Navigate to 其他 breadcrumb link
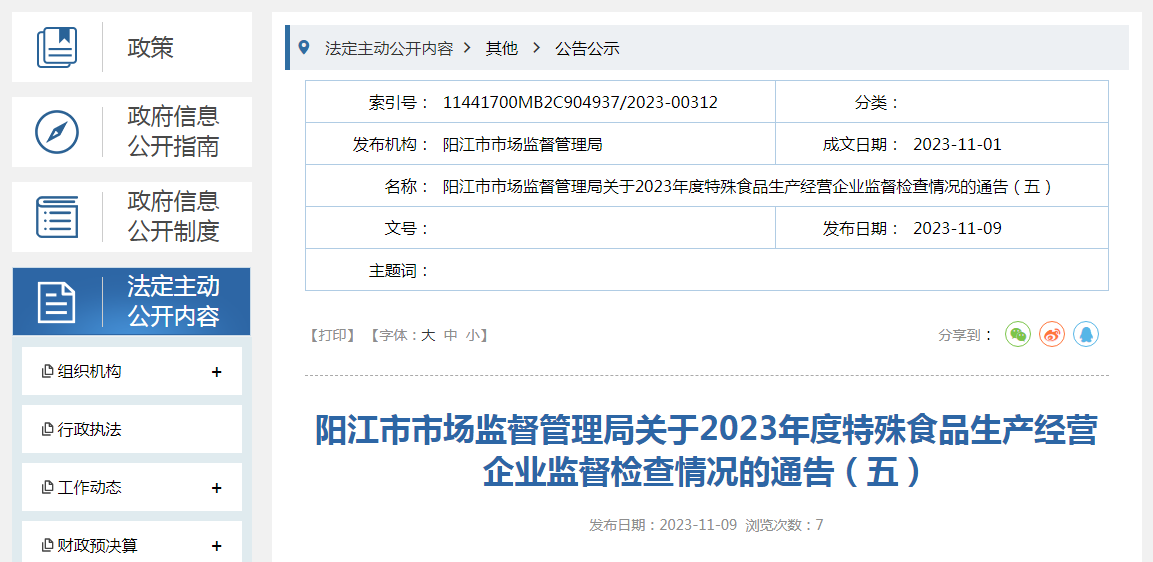This screenshot has width=1153, height=562. pos(502,48)
